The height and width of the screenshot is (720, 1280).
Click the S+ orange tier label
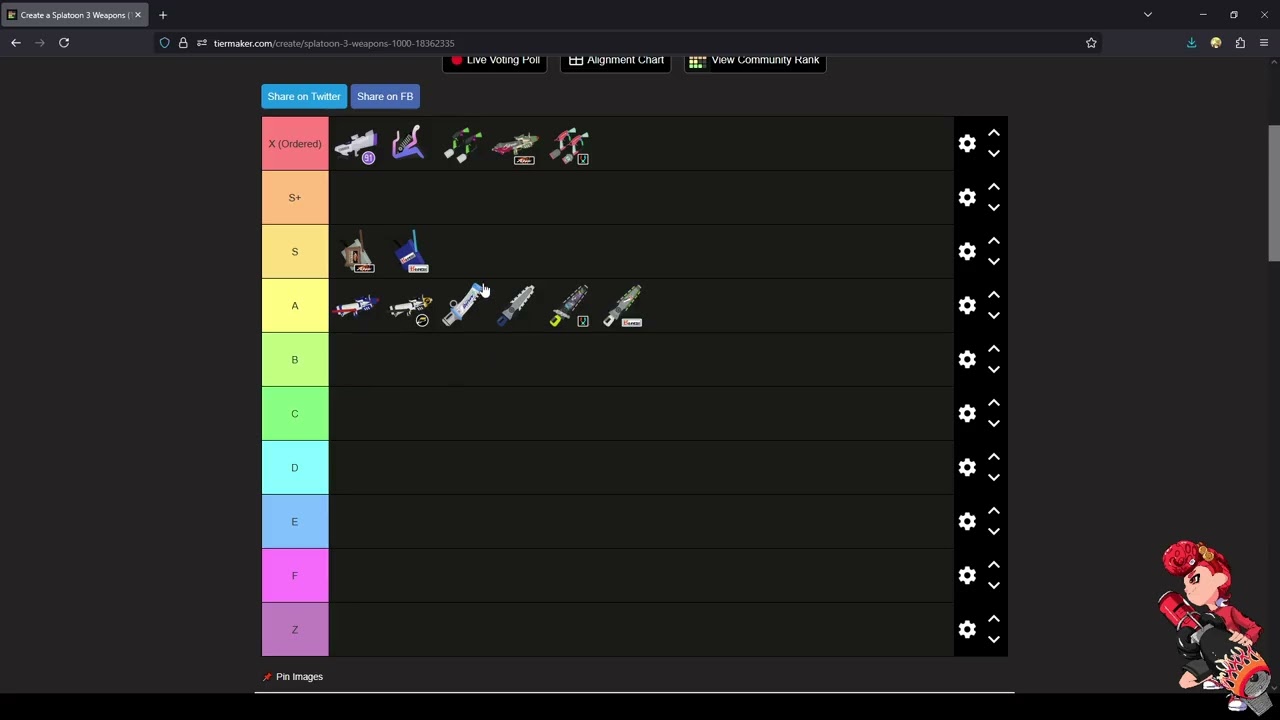click(295, 198)
